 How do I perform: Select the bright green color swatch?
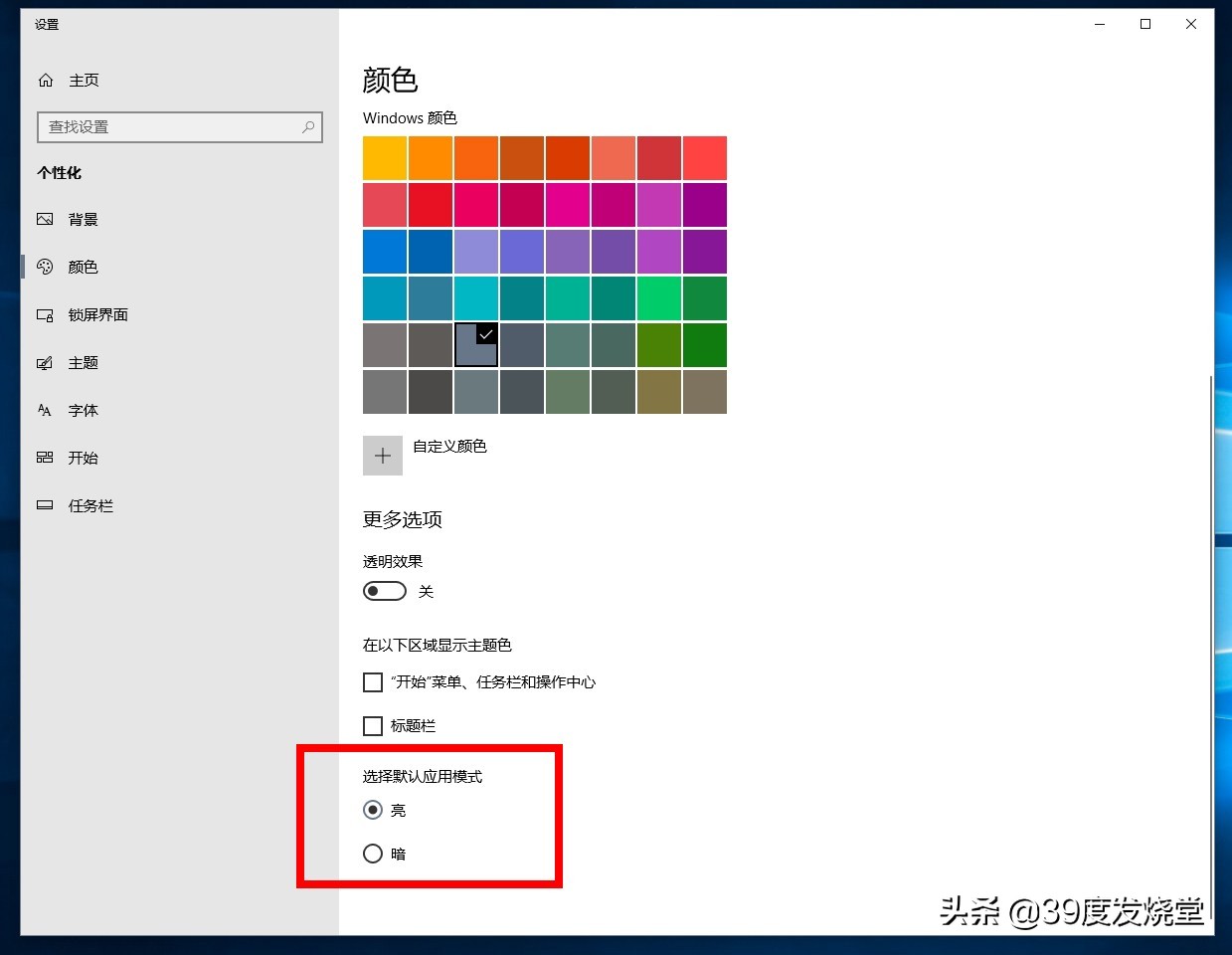[x=658, y=297]
